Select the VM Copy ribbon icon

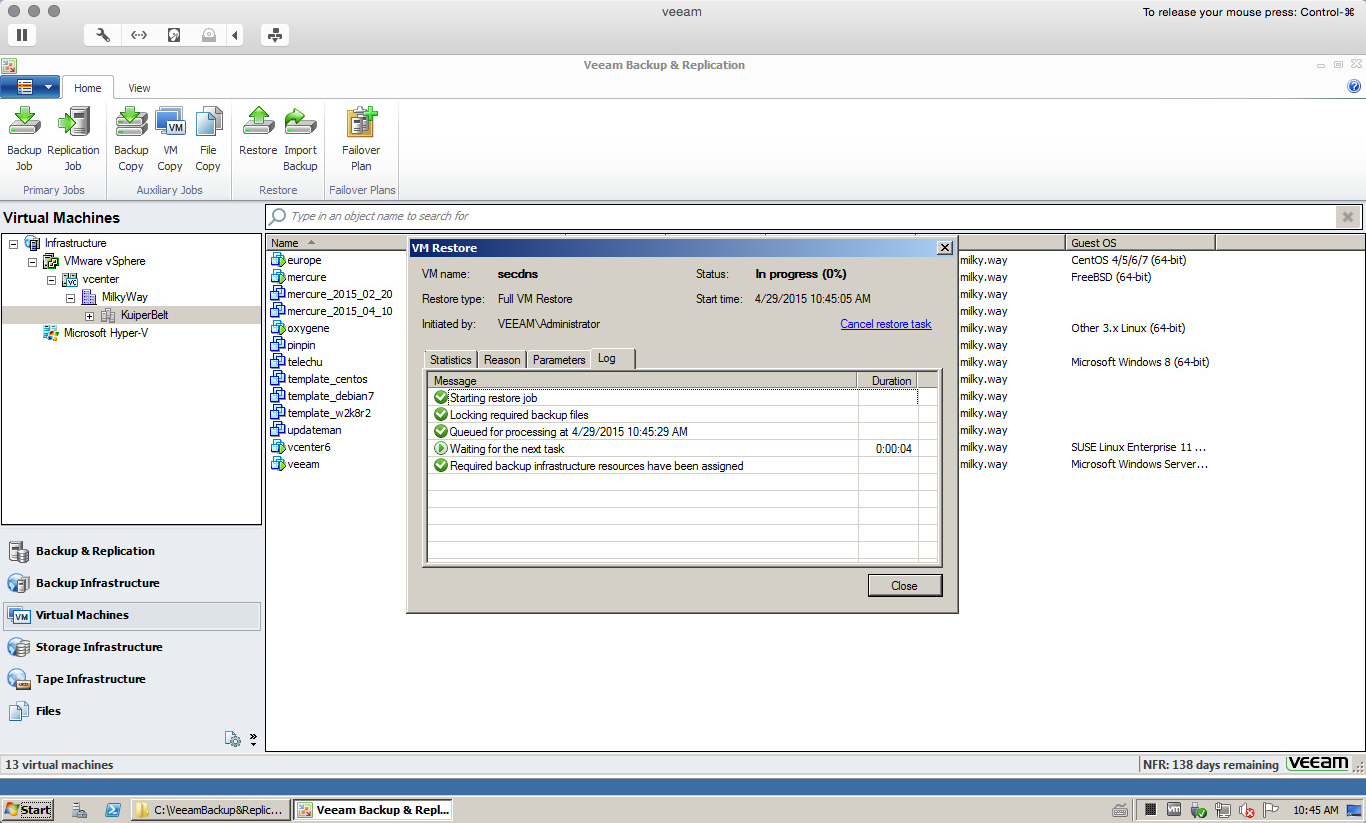(170, 123)
